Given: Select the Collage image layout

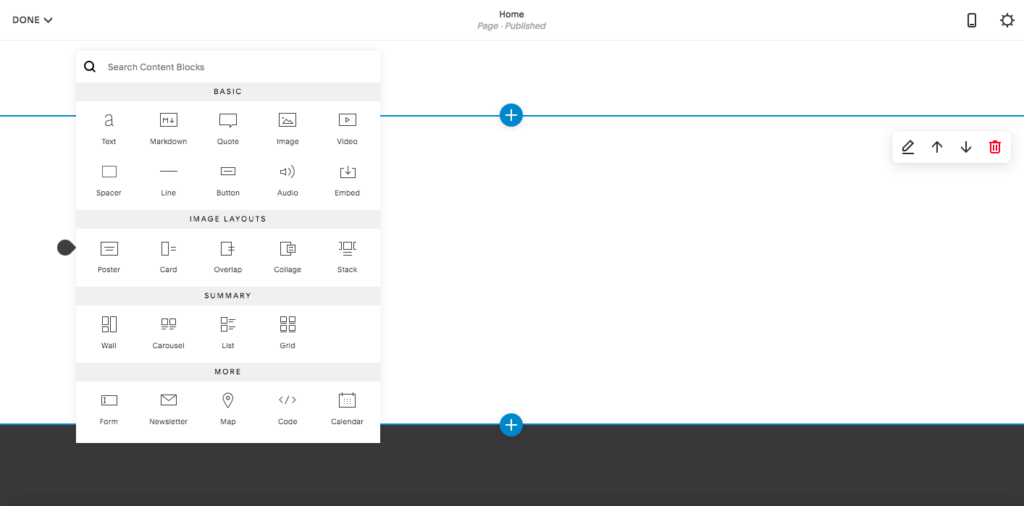Looking at the screenshot, I should coord(287,255).
